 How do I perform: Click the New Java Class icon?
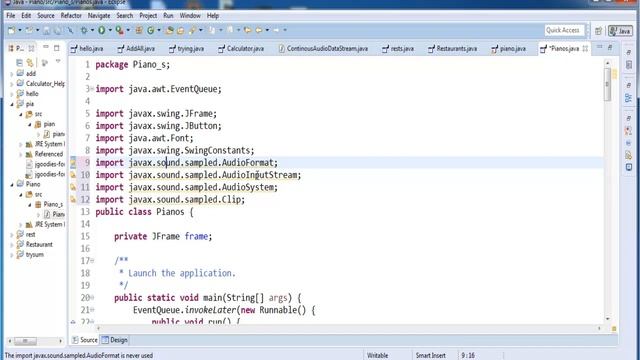tap(151, 30)
